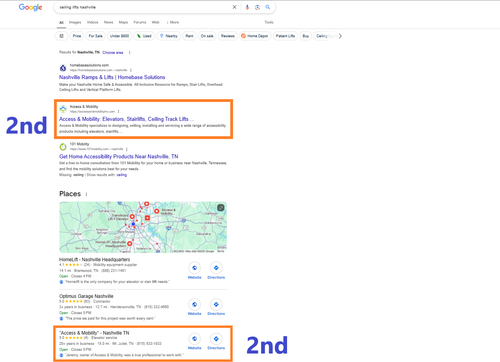The height and width of the screenshot is (362, 500).
Task: Expand the map in the Places section
Action: [221, 208]
